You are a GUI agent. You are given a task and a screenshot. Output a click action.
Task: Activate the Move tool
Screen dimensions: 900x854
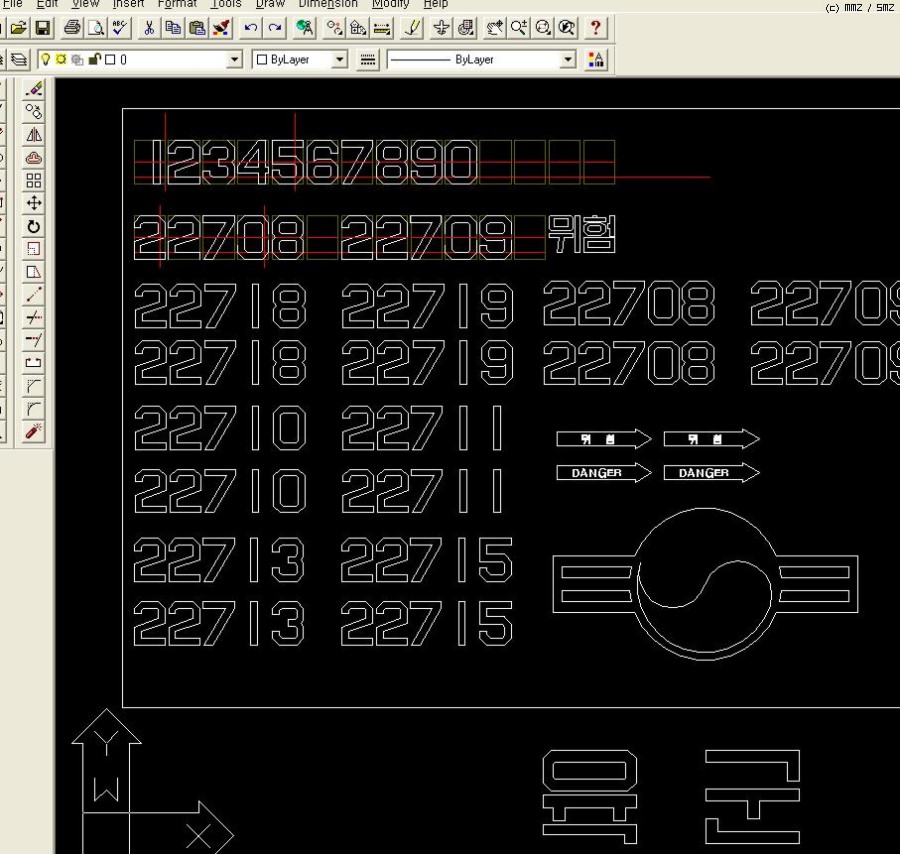[34, 203]
